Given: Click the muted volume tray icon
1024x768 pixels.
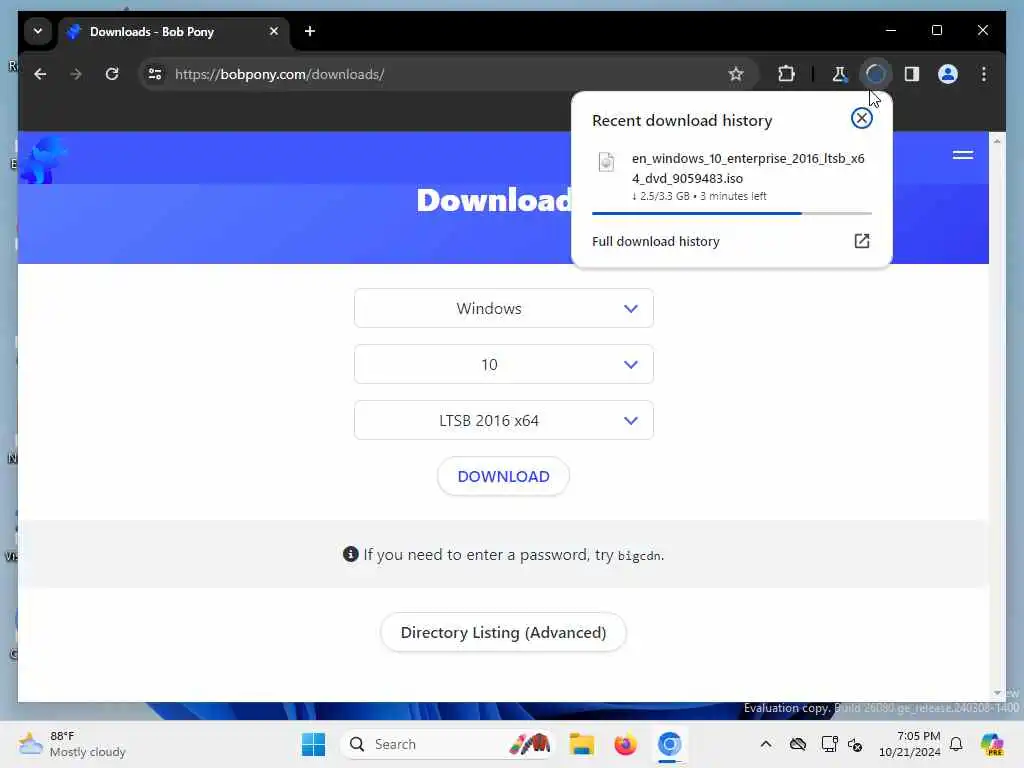Looking at the screenshot, I should click(856, 744).
